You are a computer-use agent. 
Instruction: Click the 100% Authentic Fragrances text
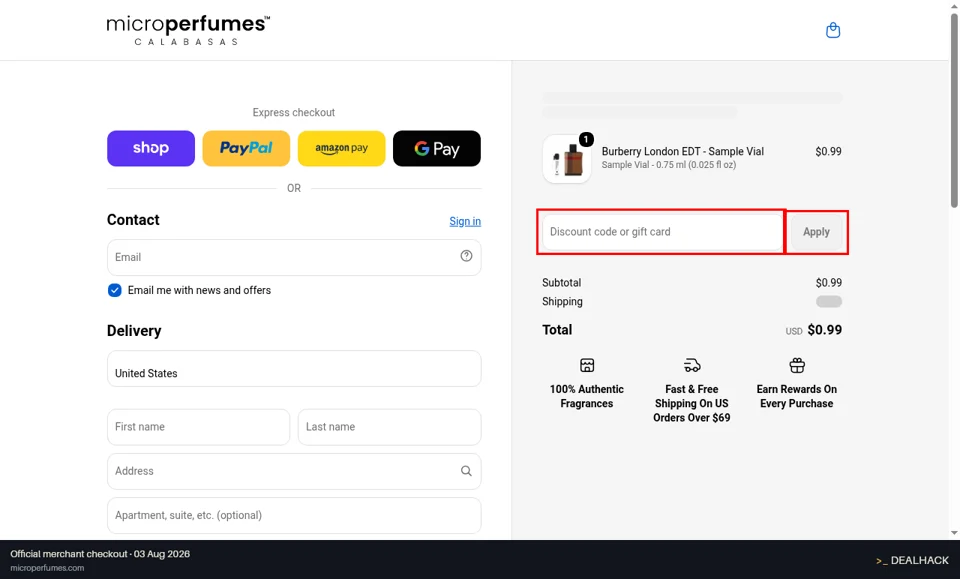pos(587,396)
